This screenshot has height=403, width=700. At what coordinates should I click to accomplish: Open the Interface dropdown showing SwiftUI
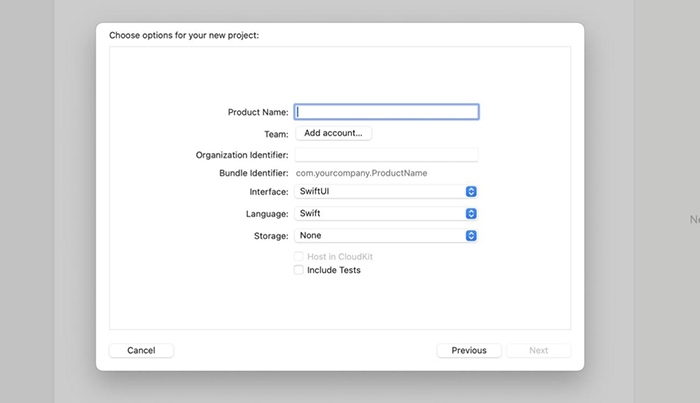[x=386, y=191]
